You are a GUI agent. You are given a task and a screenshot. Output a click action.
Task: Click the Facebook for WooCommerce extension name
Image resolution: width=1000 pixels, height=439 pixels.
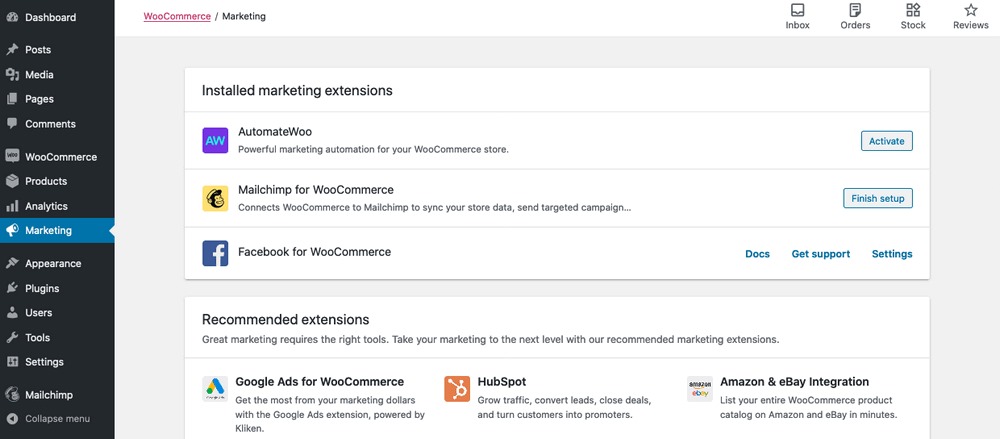[x=314, y=252]
